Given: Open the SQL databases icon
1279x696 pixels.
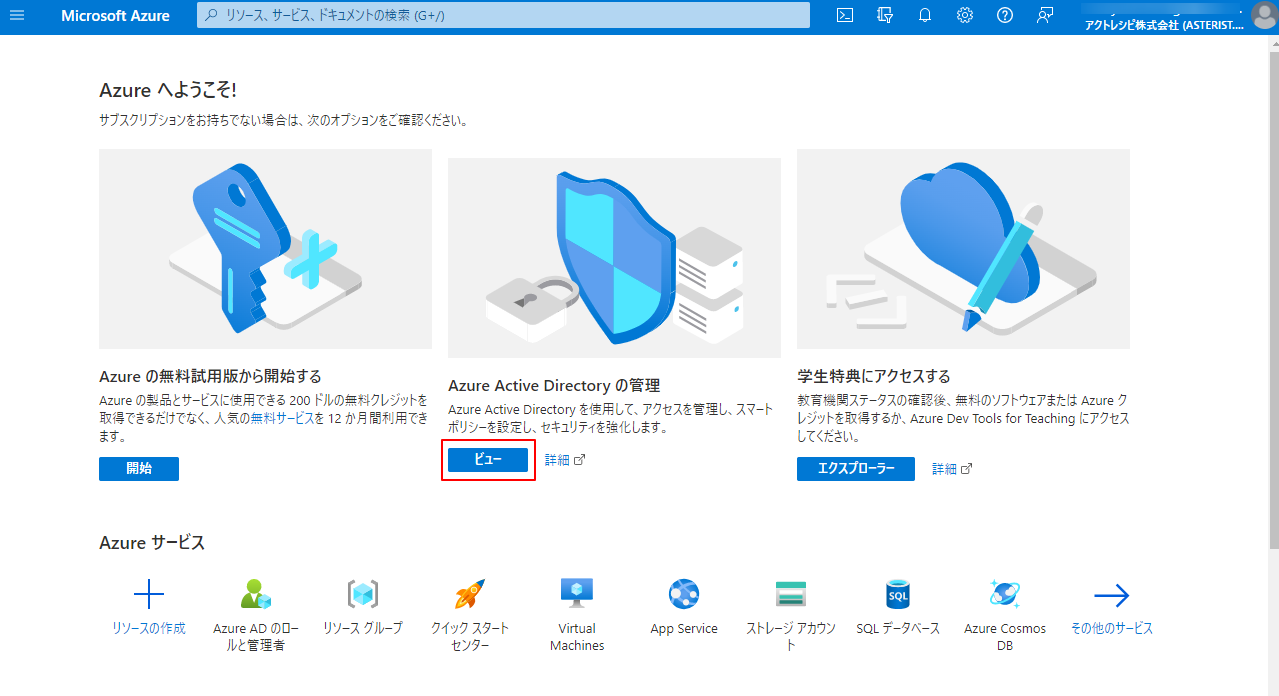Looking at the screenshot, I should (x=898, y=595).
